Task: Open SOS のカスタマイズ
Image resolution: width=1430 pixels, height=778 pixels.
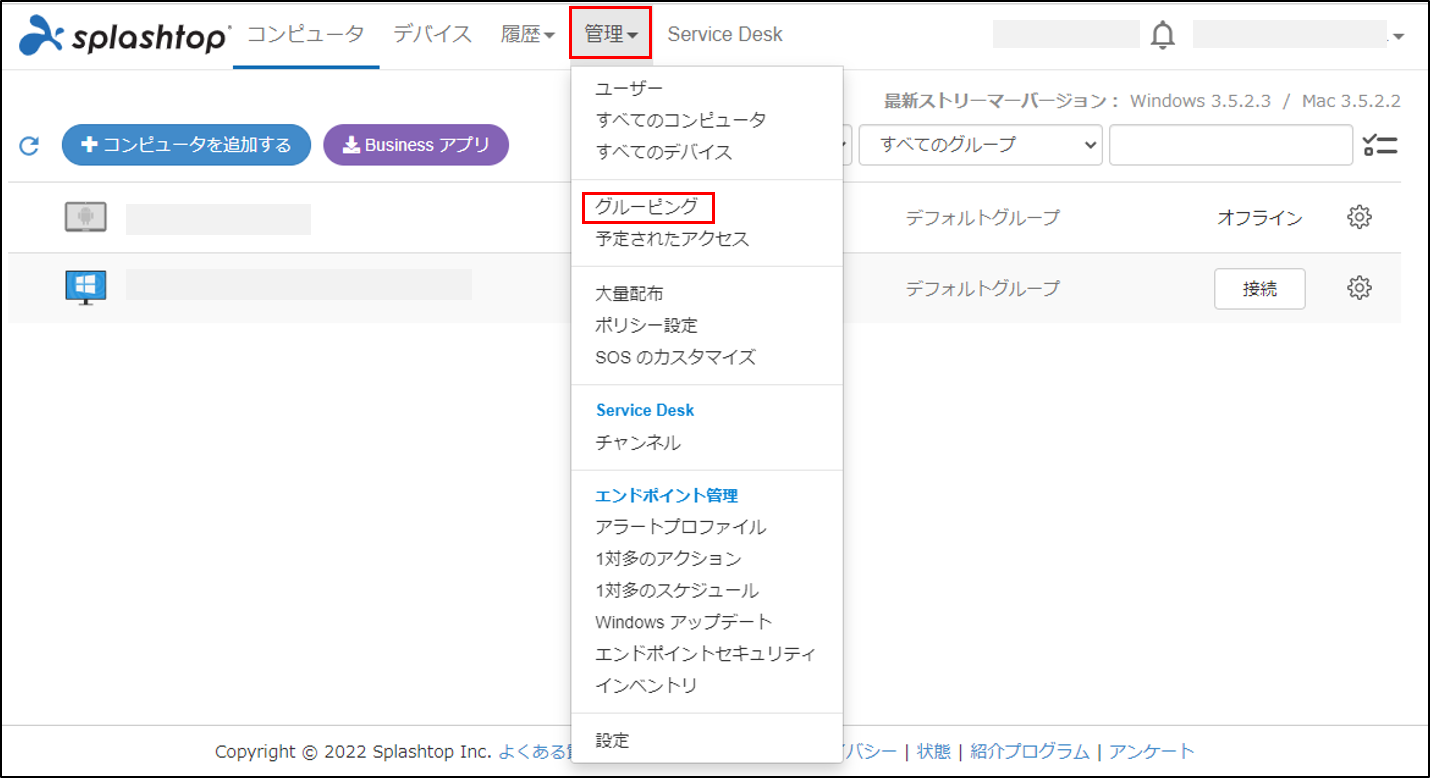Action: (676, 357)
